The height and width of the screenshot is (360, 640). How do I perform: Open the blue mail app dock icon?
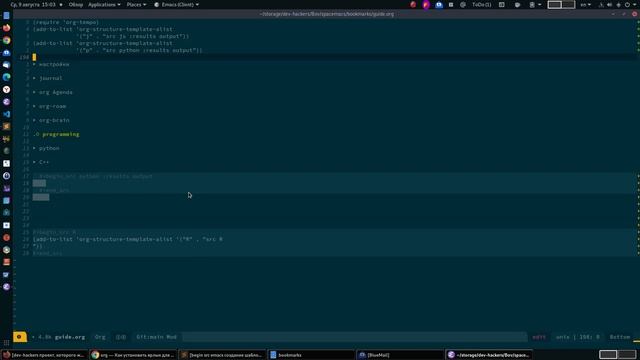click(x=7, y=52)
